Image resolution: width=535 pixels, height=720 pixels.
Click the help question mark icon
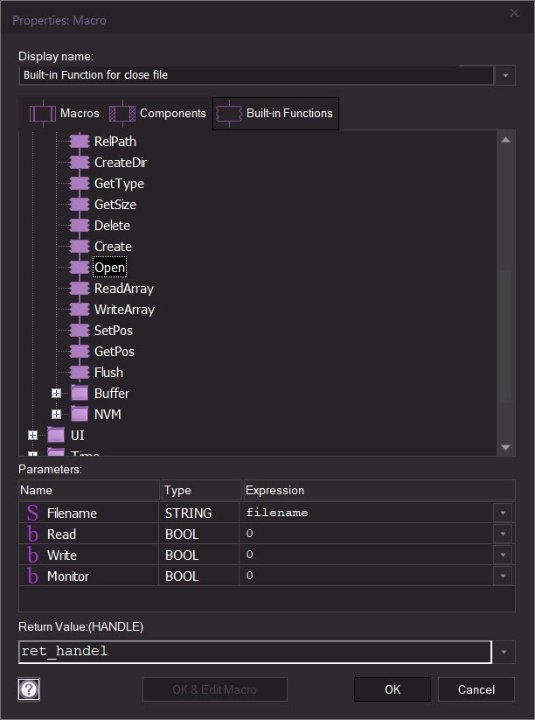click(x=28, y=689)
